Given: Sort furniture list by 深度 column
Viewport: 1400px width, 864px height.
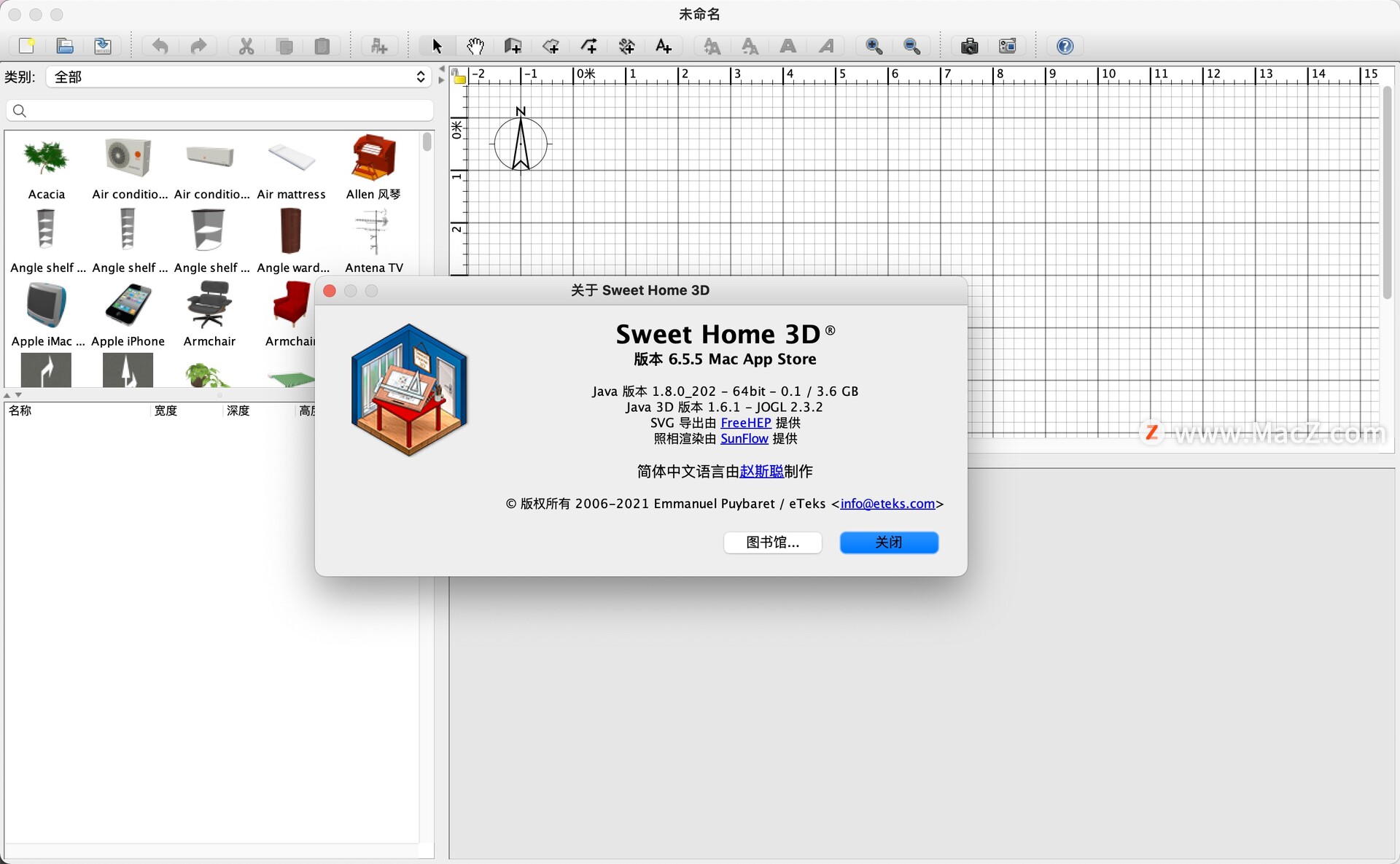Looking at the screenshot, I should point(258,410).
